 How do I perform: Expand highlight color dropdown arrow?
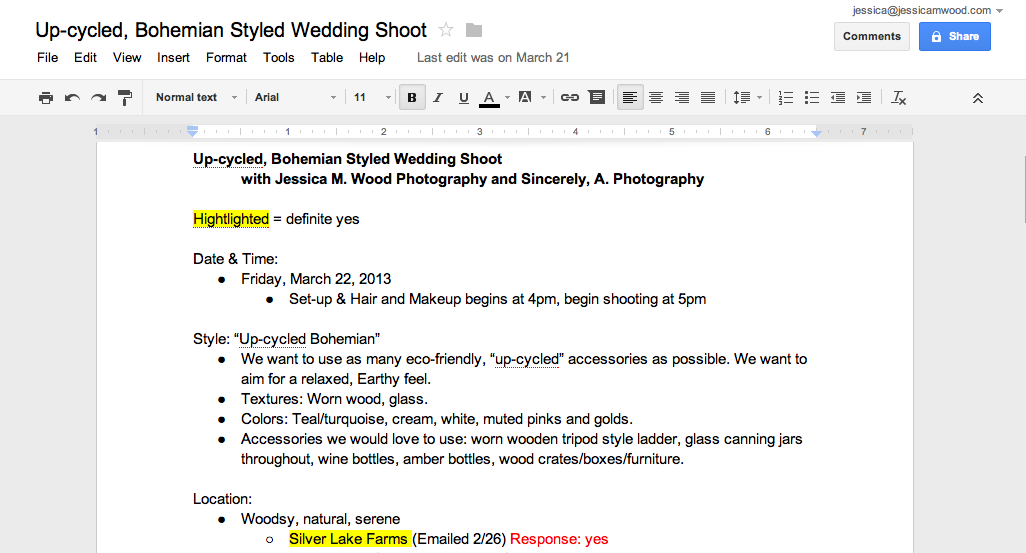click(x=543, y=98)
